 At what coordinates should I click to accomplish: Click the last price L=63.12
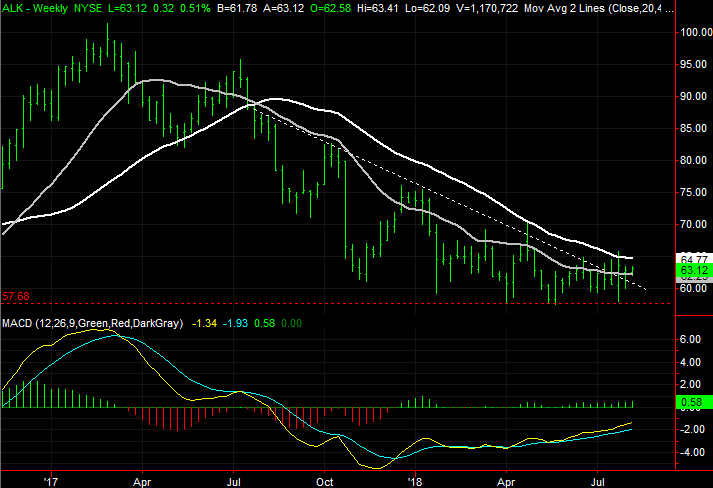(129, 8)
